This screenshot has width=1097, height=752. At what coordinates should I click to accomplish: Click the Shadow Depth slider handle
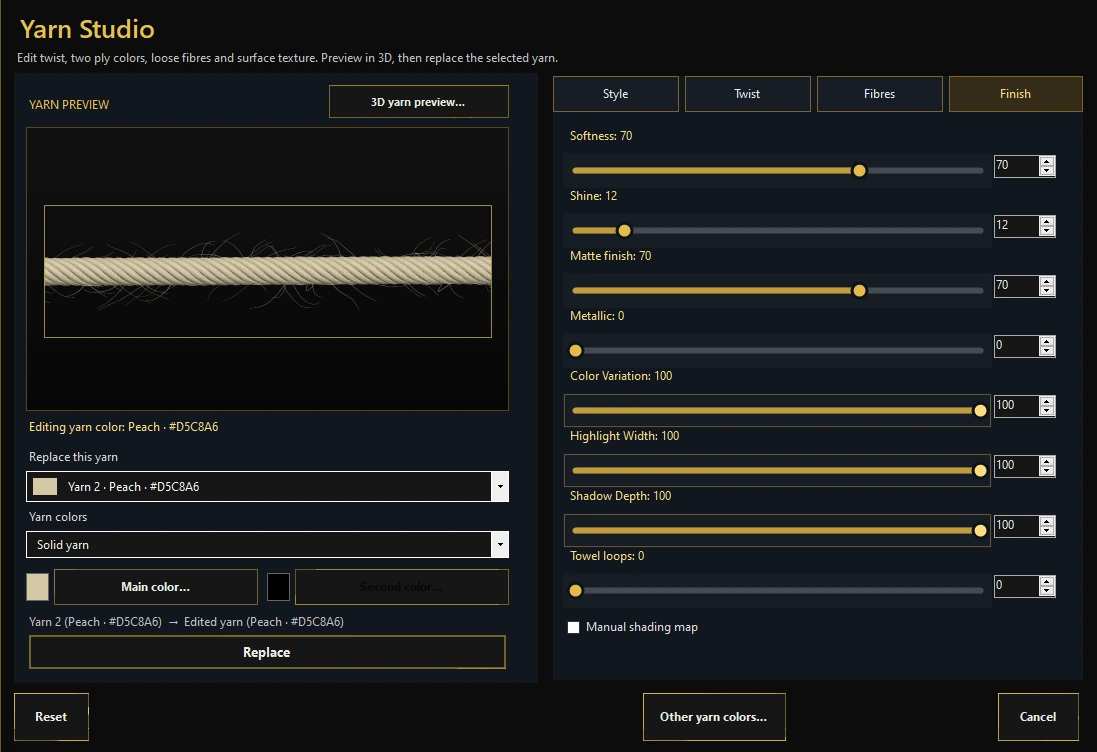pos(980,531)
